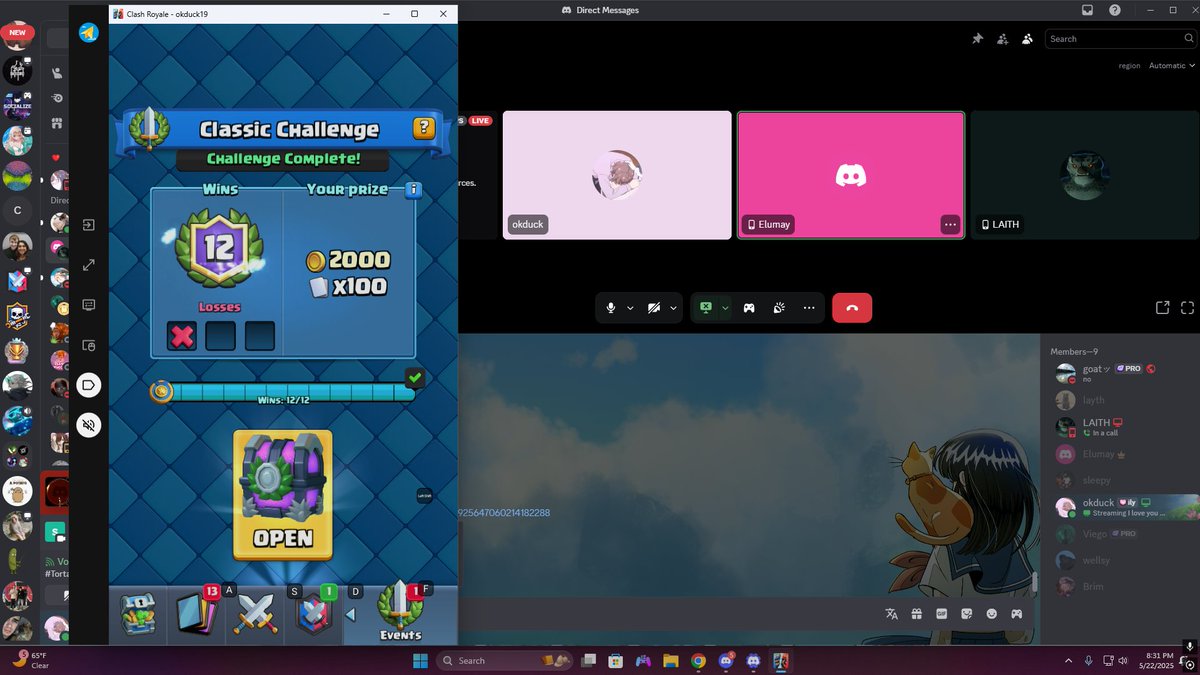Toggle fullscreen diagonal-arrows icon in emulator sidebar
The image size is (1200, 675).
[x=89, y=265]
